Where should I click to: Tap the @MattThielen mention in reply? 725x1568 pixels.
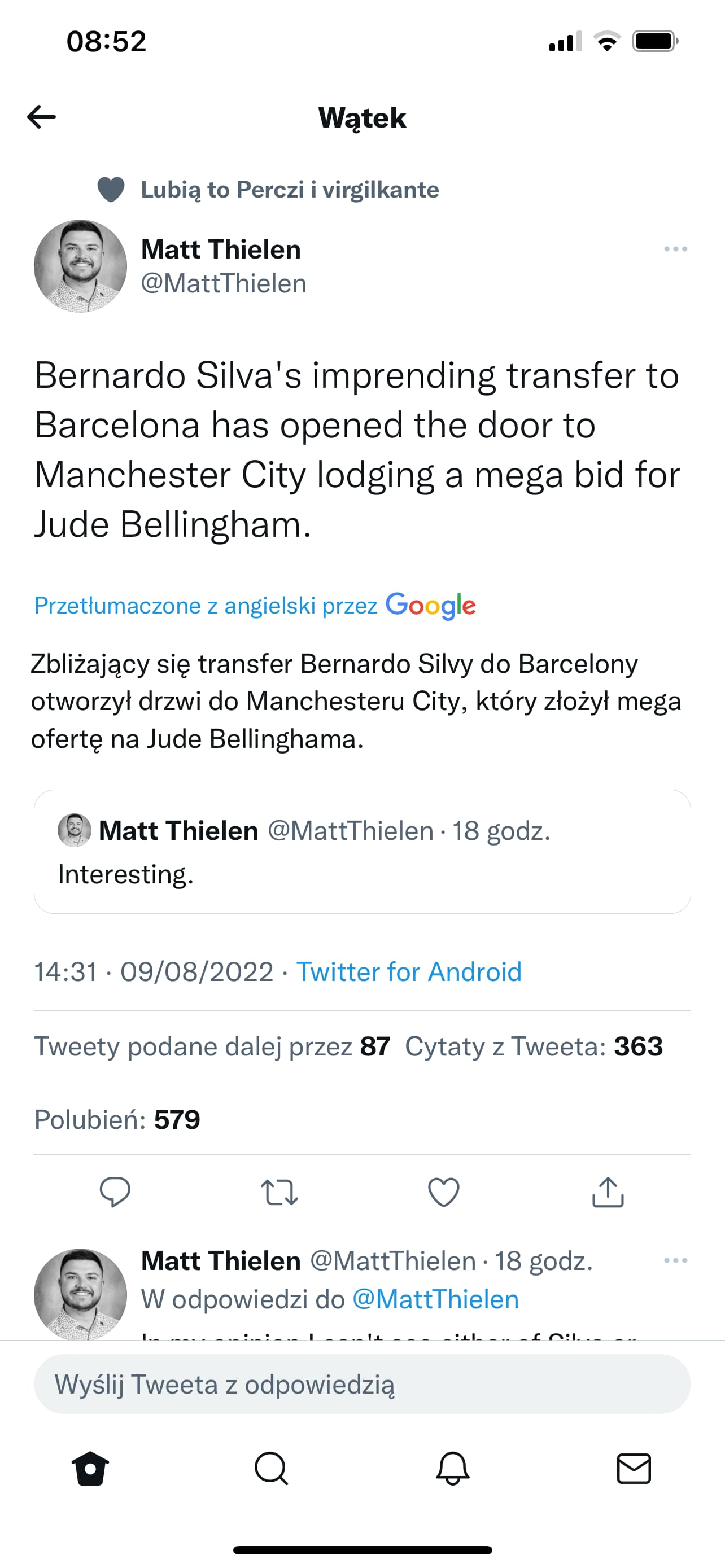pyautogui.click(x=435, y=1299)
